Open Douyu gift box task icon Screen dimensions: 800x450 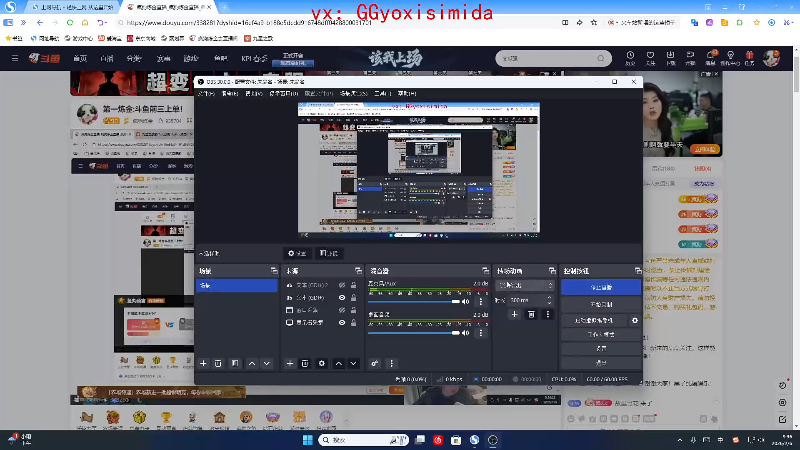click(749, 58)
